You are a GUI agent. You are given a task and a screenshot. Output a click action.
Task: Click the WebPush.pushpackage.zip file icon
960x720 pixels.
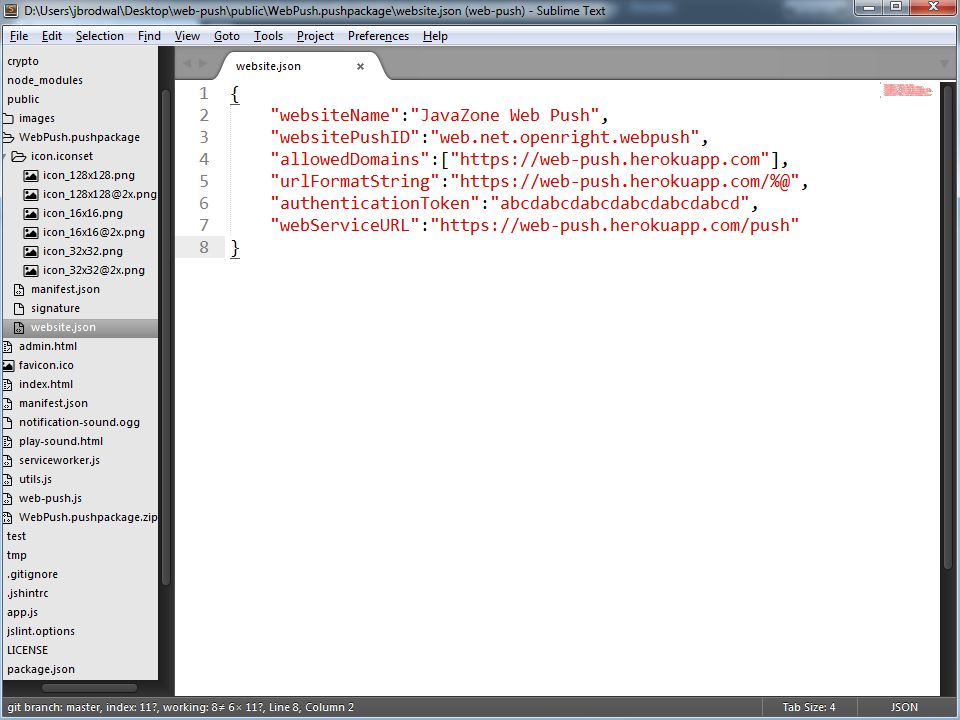7,517
